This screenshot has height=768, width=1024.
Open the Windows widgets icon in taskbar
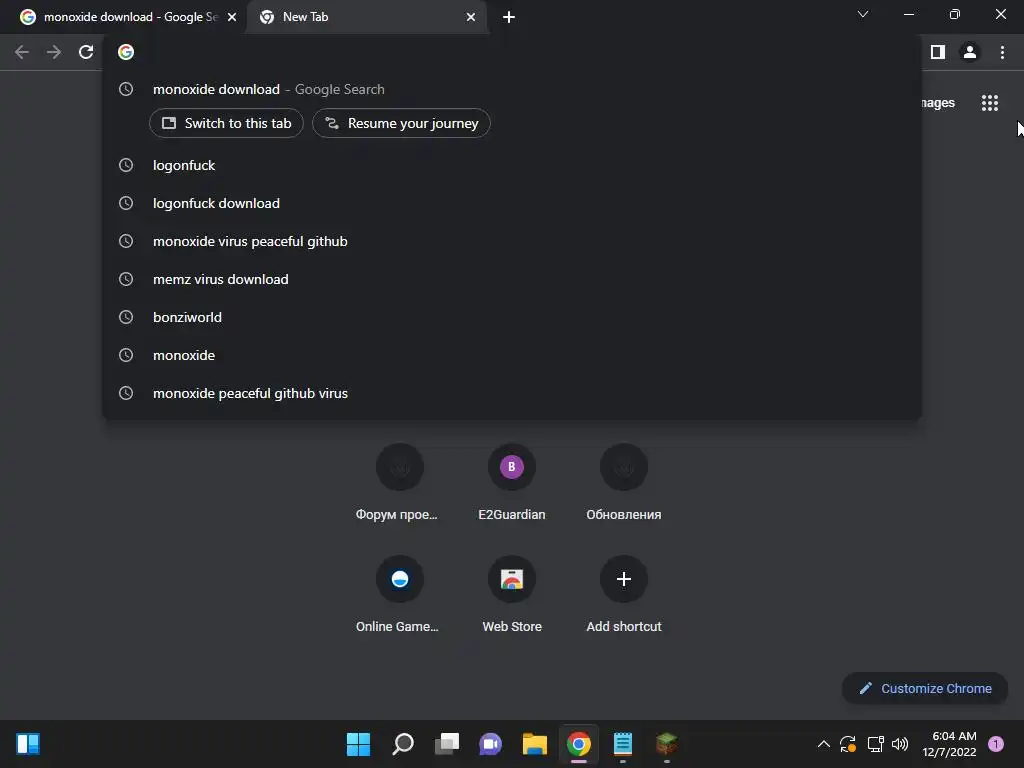tap(28, 744)
